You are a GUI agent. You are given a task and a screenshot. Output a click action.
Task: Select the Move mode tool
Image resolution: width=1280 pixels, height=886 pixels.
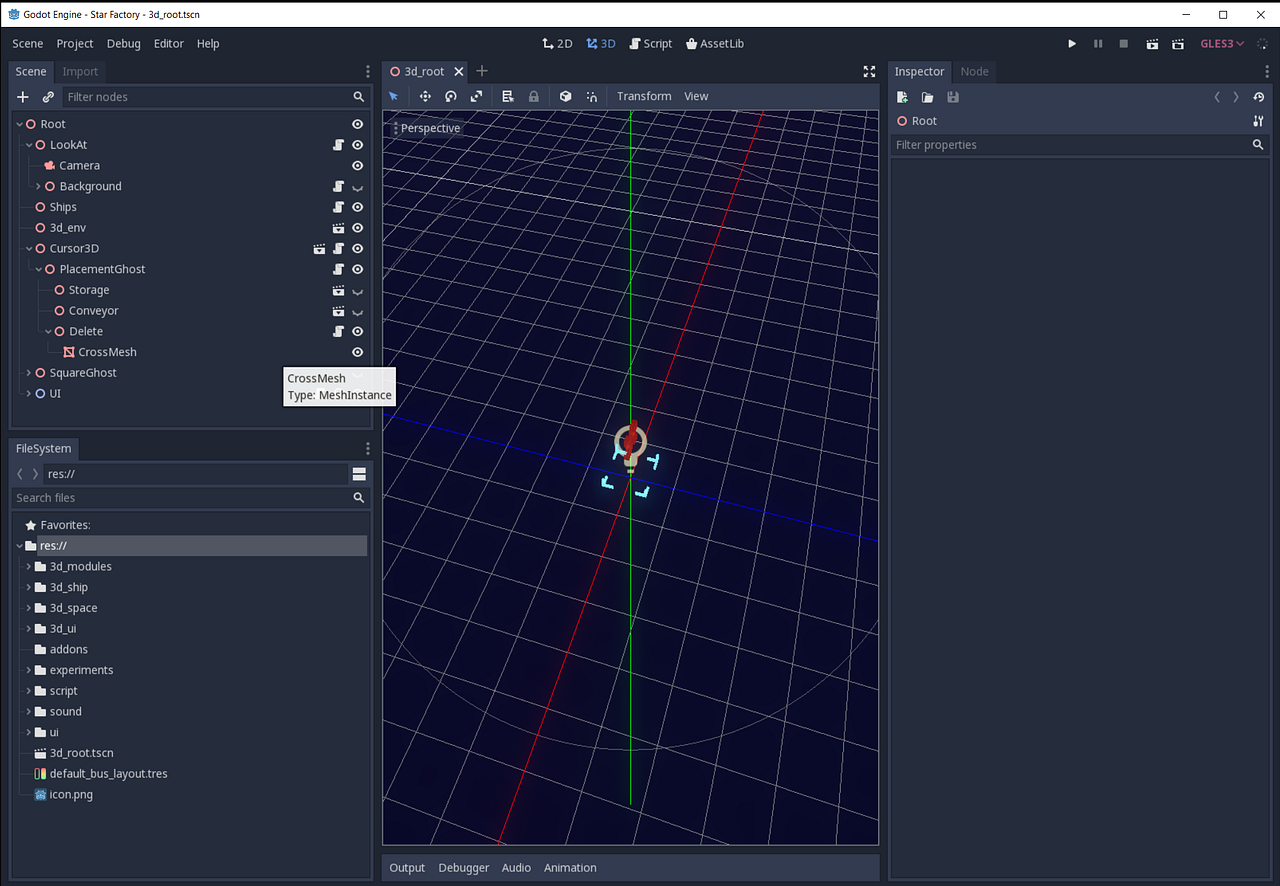[425, 96]
